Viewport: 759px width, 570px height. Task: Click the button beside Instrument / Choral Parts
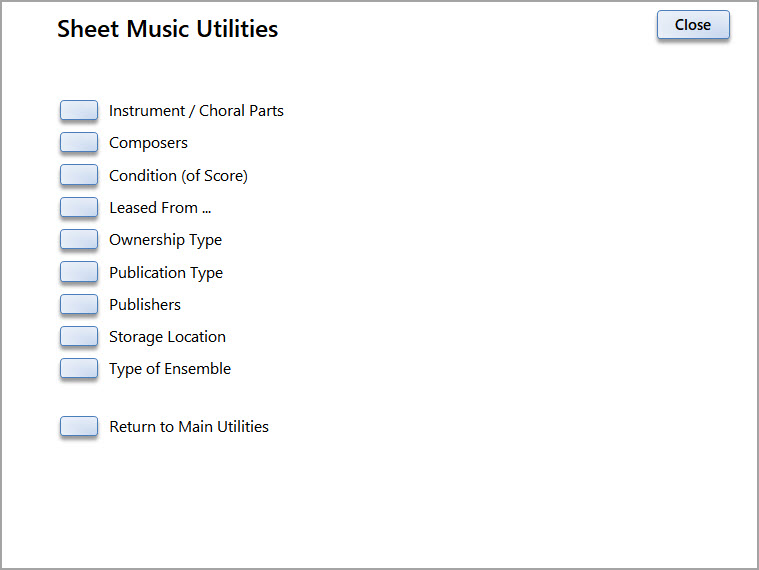tap(79, 111)
